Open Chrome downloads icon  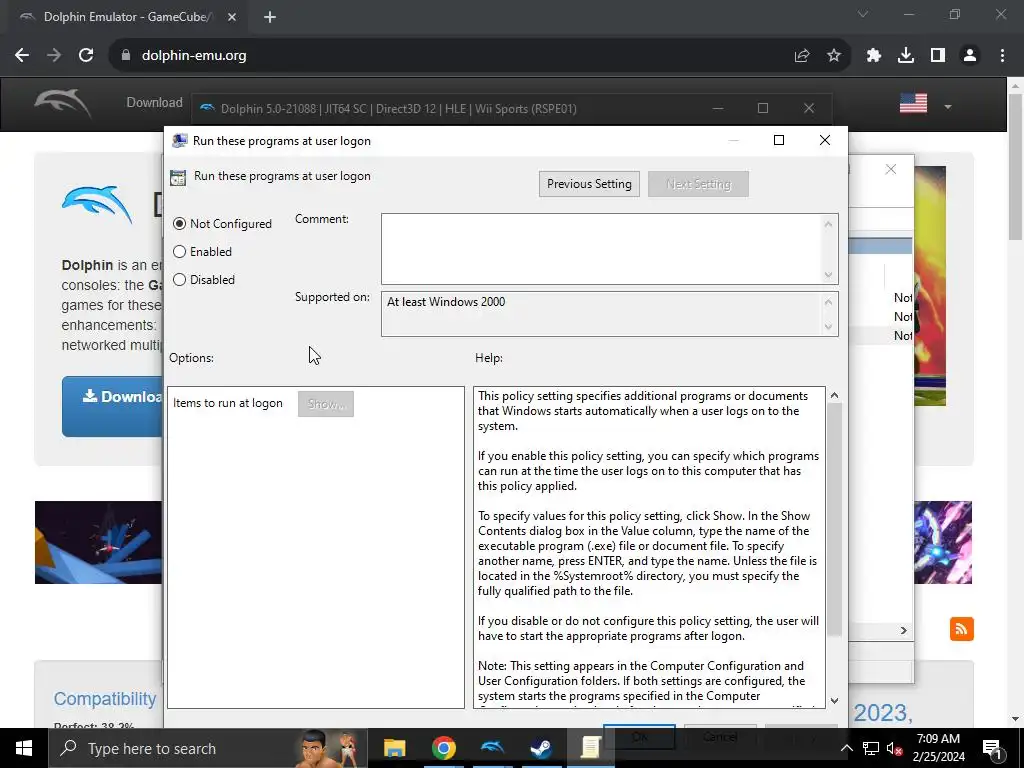(x=906, y=56)
